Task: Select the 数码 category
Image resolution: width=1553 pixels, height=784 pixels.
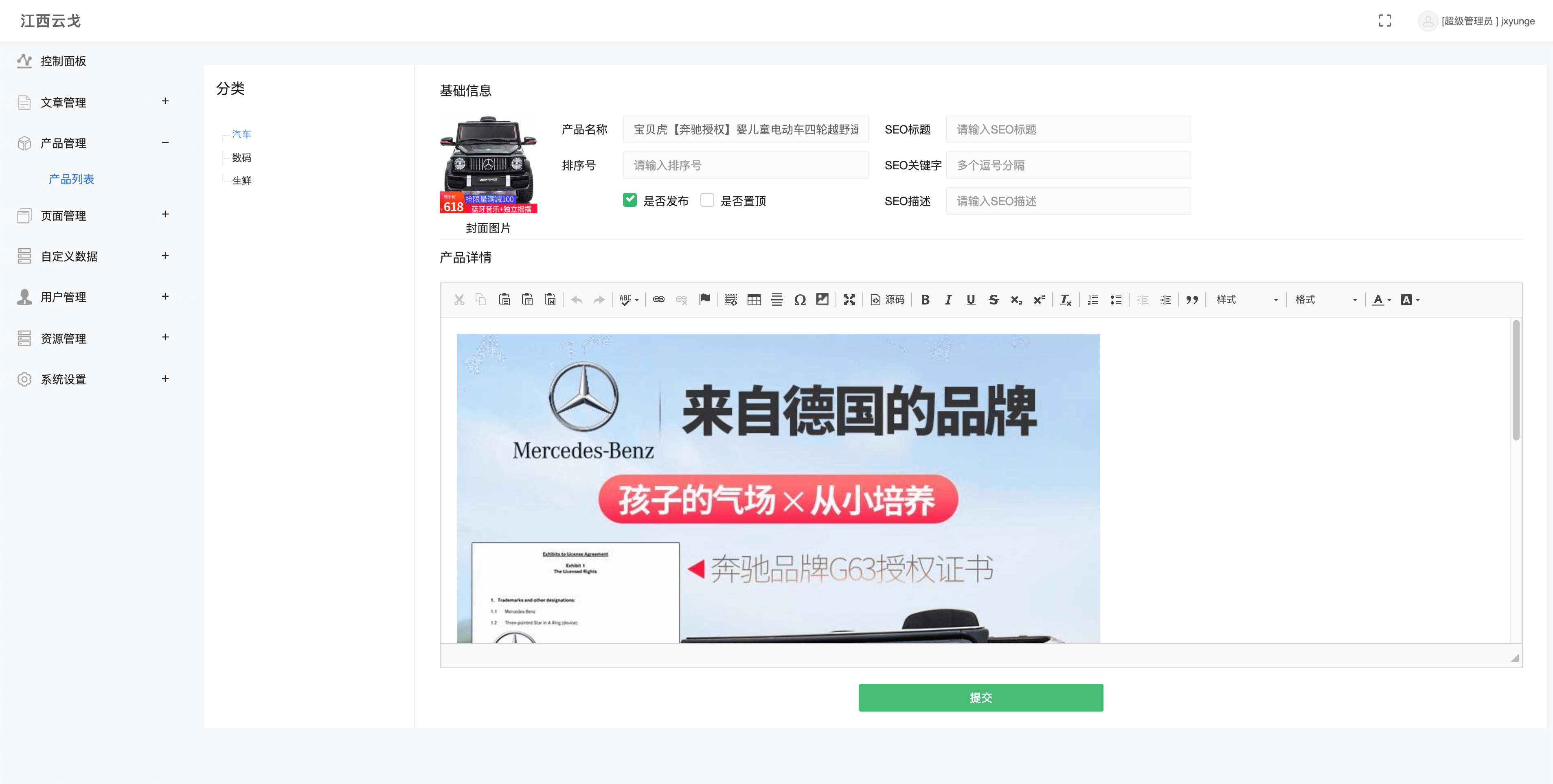Action: (x=242, y=157)
